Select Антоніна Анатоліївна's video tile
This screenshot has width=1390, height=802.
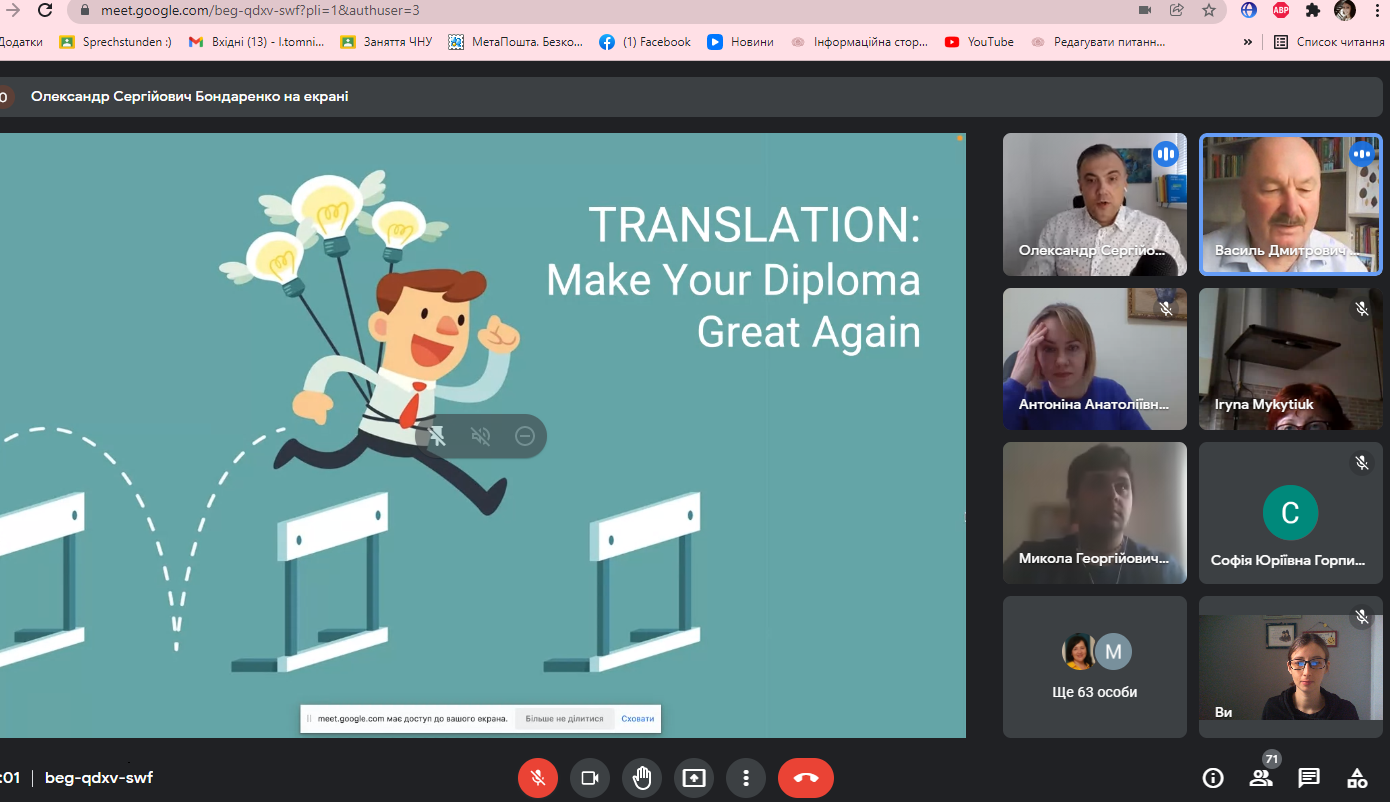pos(1095,359)
